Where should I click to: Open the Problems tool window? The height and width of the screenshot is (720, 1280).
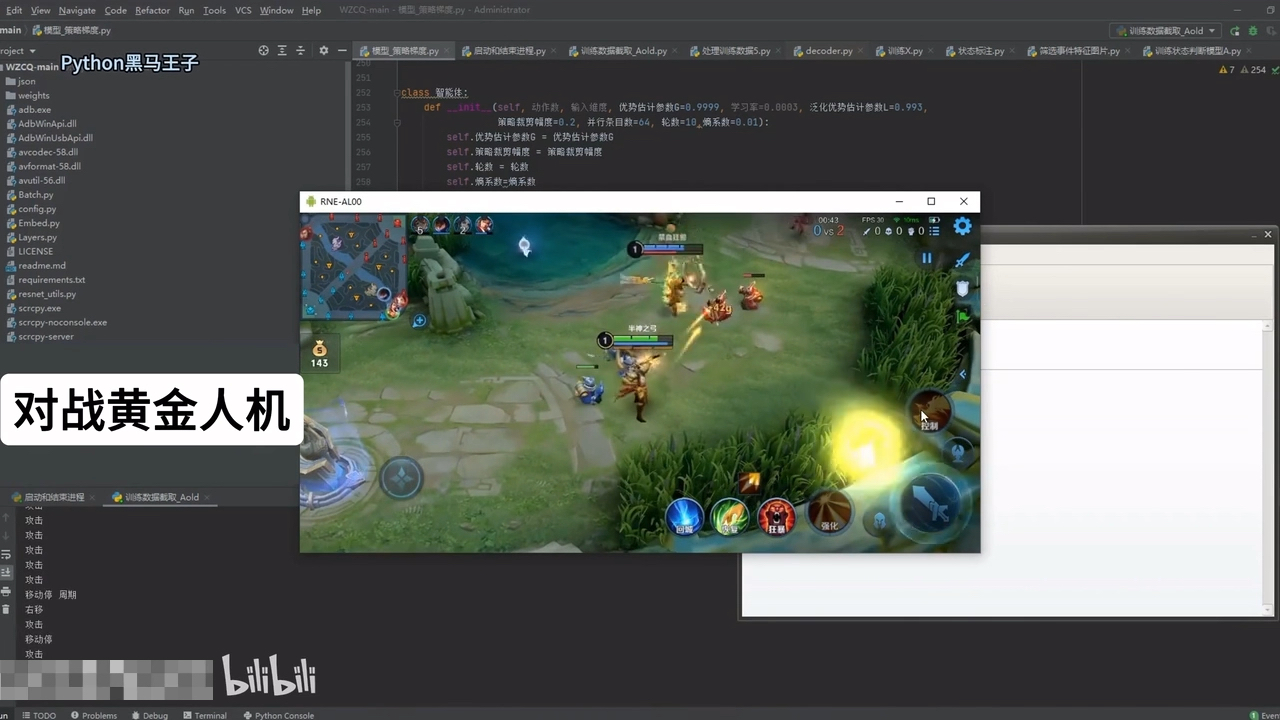[93, 715]
